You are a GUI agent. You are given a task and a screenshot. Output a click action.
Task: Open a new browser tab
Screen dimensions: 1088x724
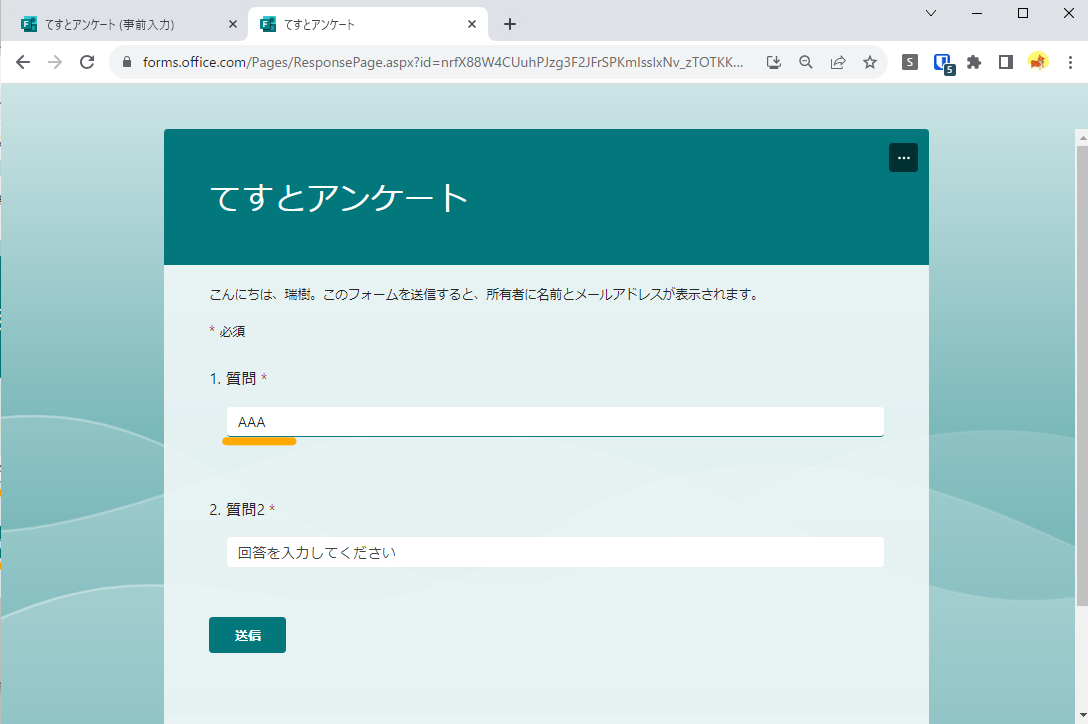tap(510, 24)
